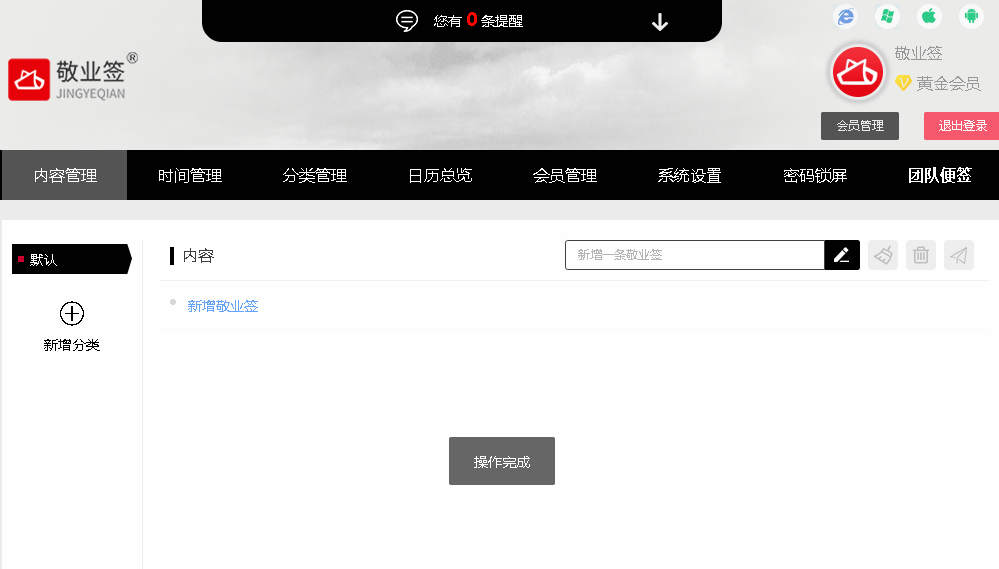Switch to the 时间管理 tab
Screen dimensions: 999x569
190,175
